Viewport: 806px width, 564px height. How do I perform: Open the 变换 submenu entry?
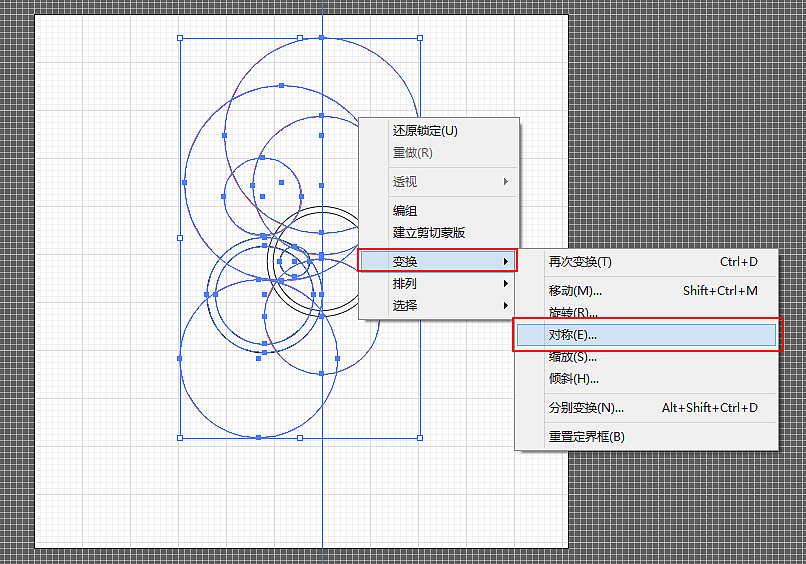[438, 261]
